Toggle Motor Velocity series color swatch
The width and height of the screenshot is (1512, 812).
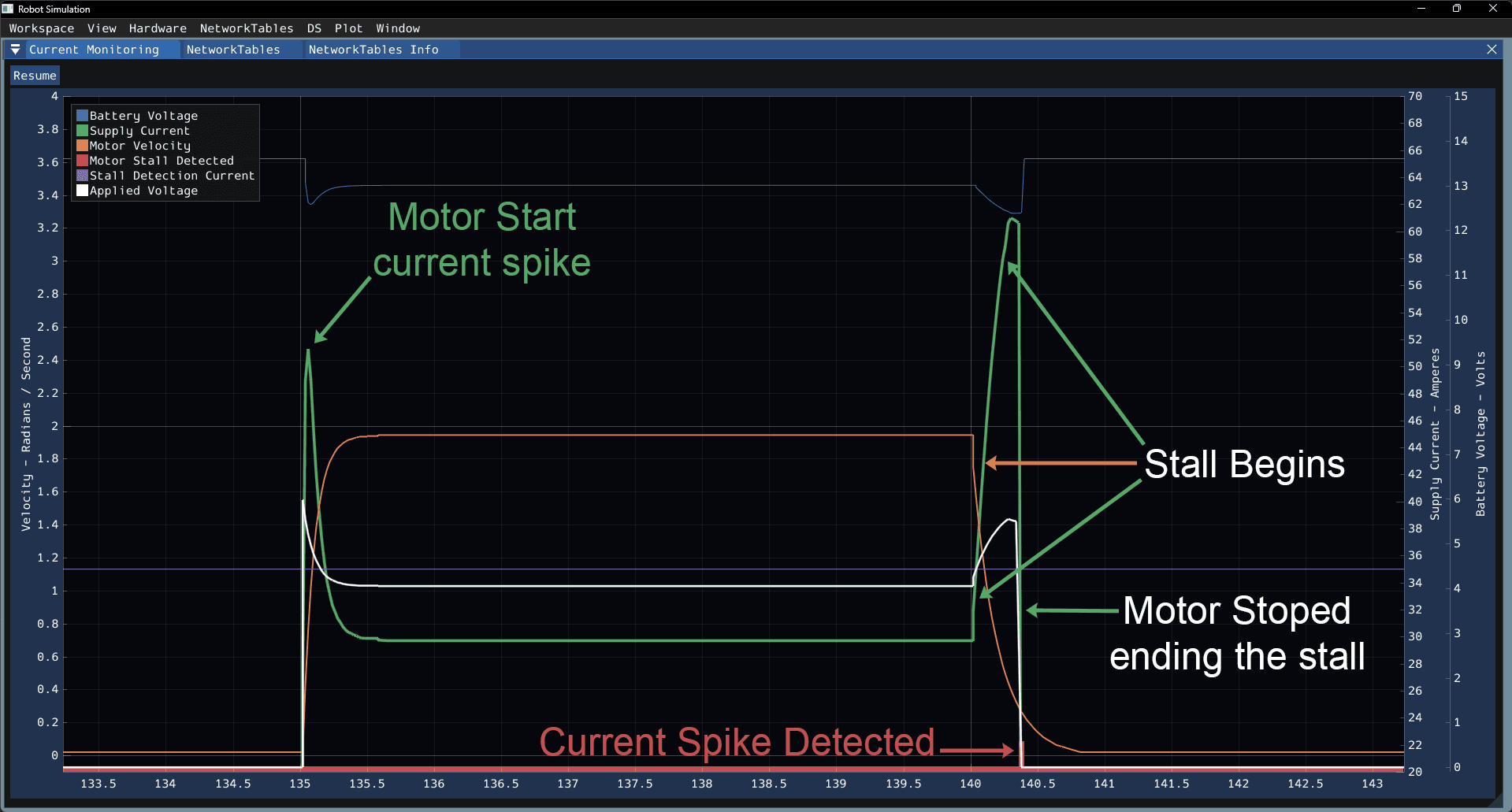(x=82, y=146)
